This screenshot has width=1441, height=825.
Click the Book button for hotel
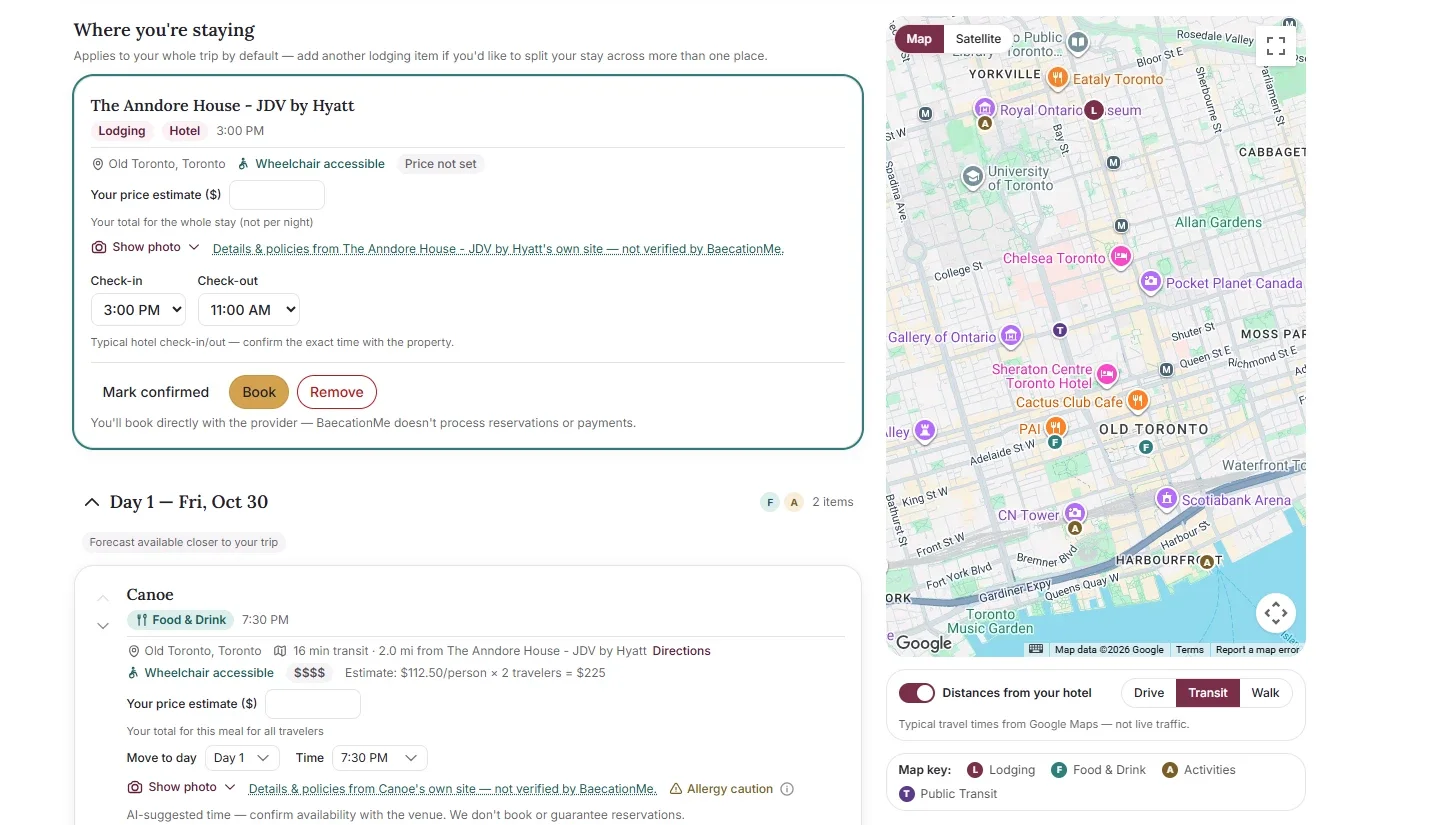point(259,392)
